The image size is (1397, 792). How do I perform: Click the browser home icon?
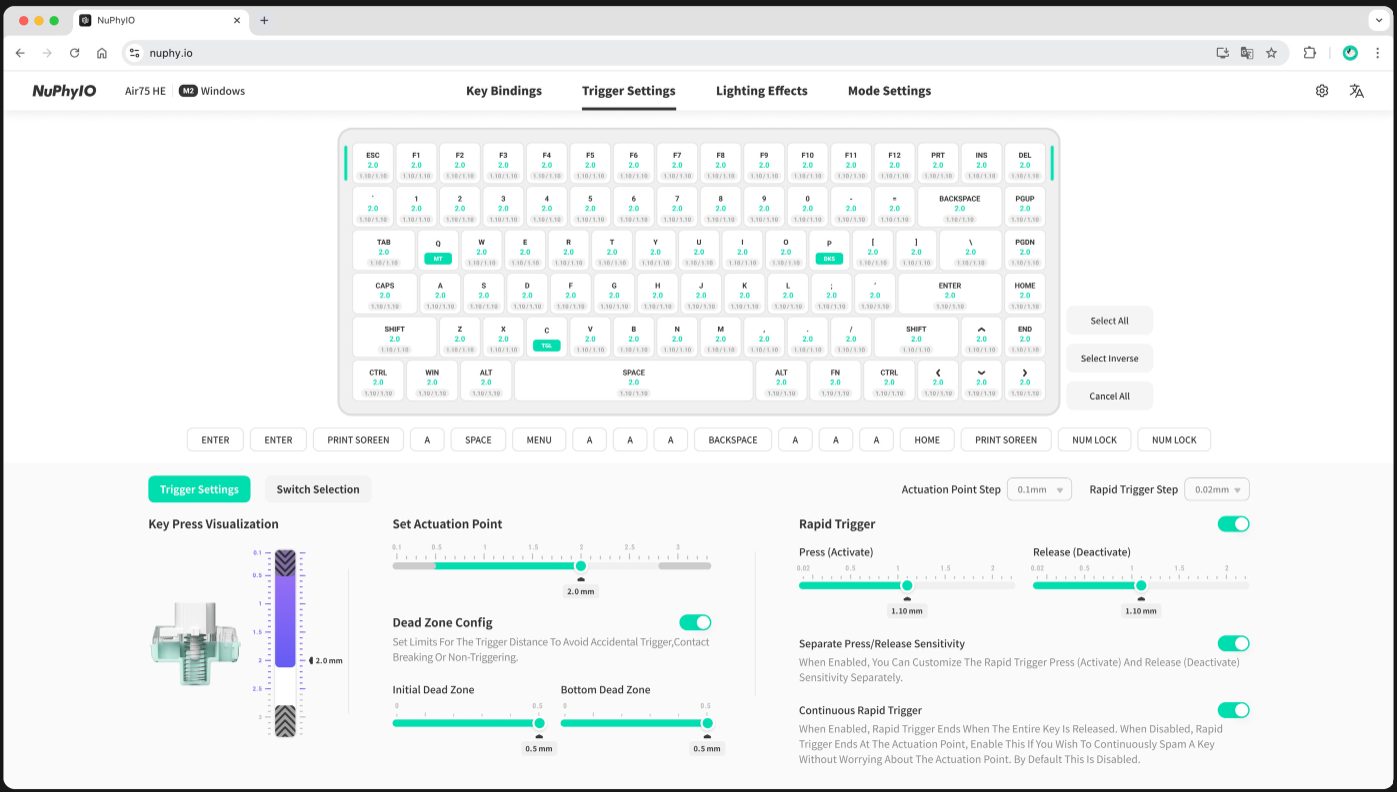coord(102,53)
